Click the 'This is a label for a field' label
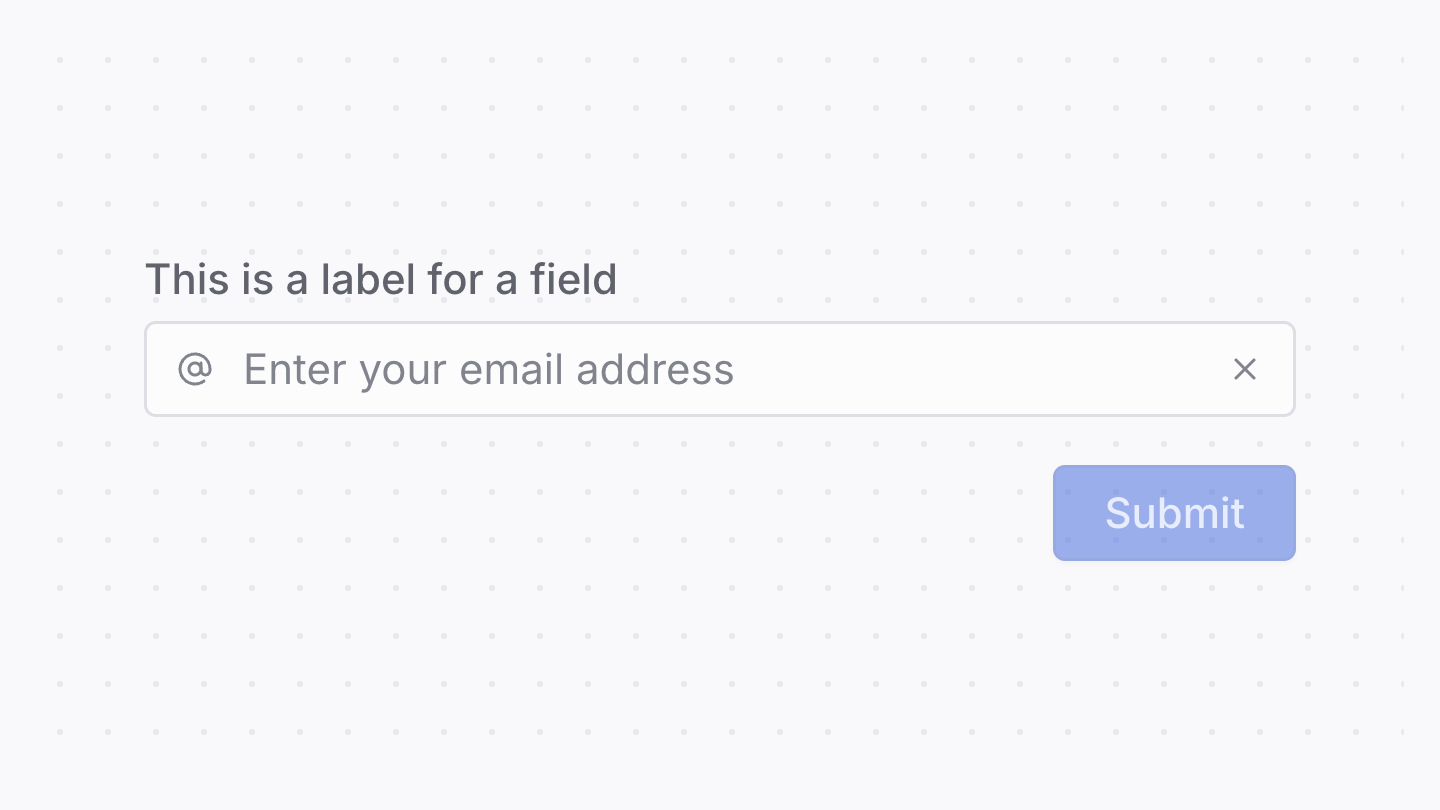The width and height of the screenshot is (1440, 810). coord(381,279)
